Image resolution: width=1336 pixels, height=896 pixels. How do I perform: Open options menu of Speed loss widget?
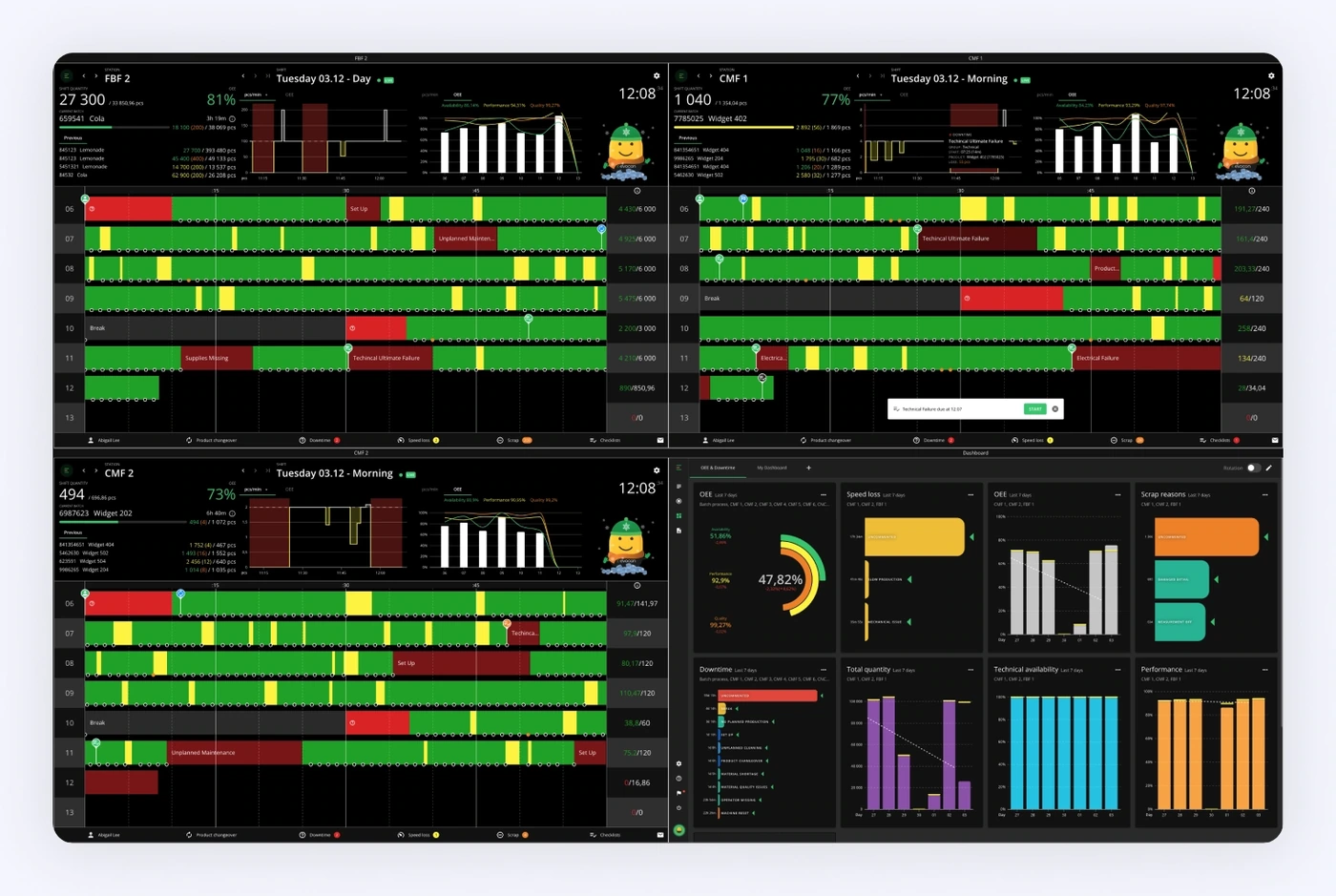[971, 494]
